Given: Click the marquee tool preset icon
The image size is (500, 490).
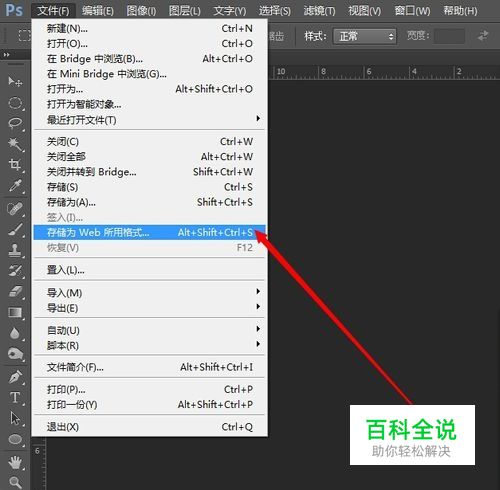Looking at the screenshot, I should tap(24, 35).
